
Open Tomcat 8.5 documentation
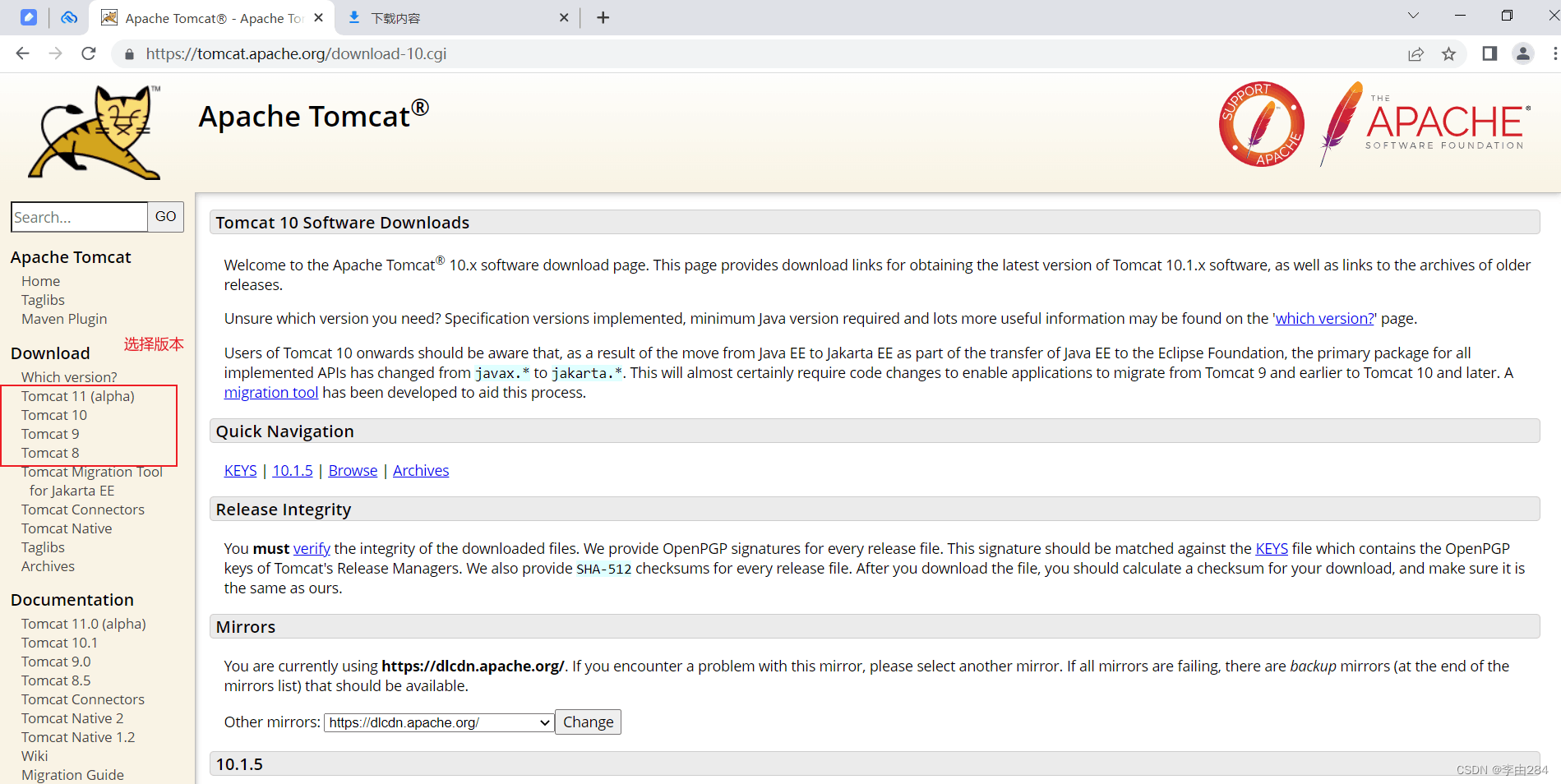point(56,680)
